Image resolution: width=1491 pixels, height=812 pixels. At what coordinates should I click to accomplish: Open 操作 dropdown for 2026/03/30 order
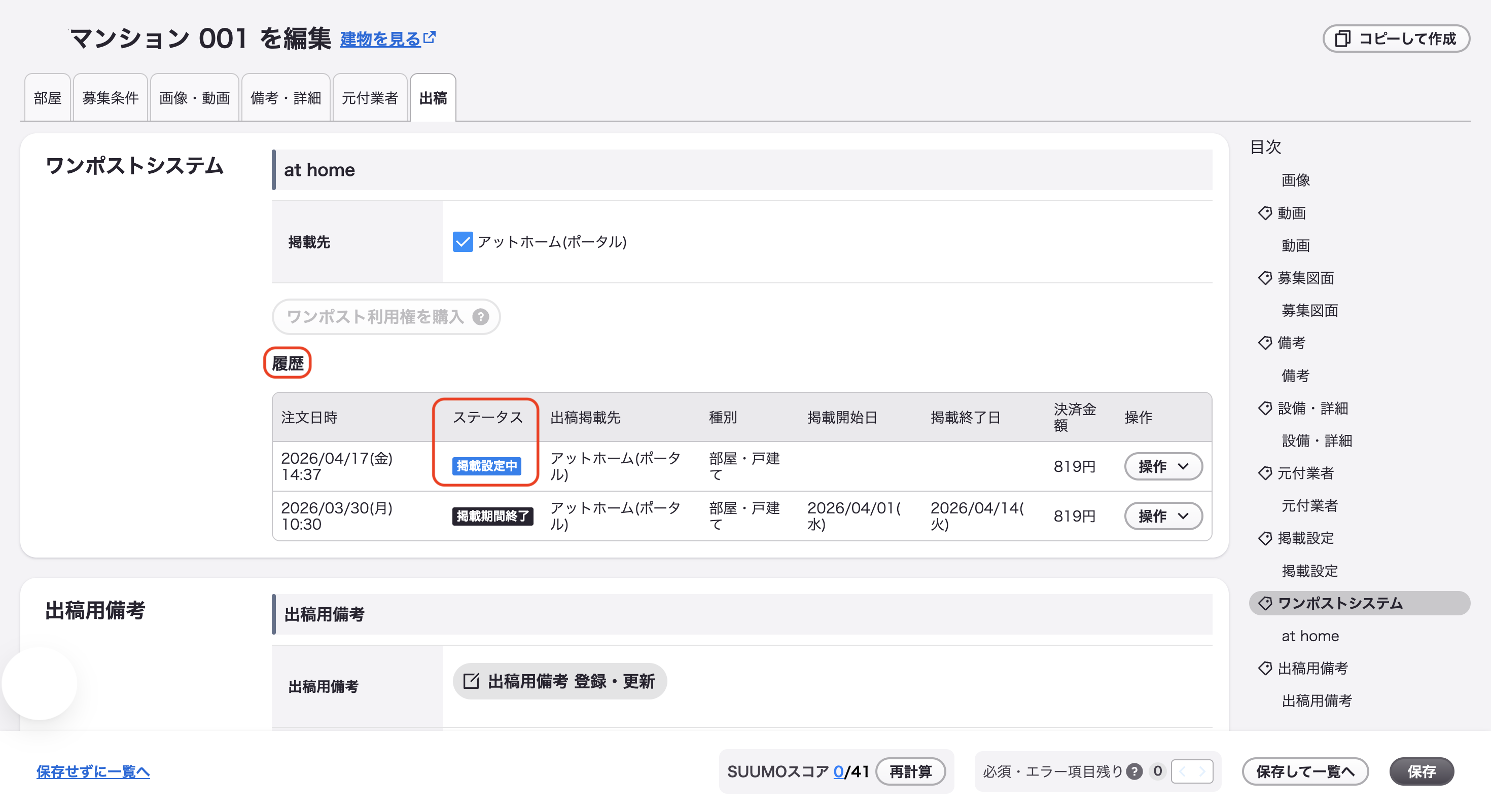[1163, 516]
